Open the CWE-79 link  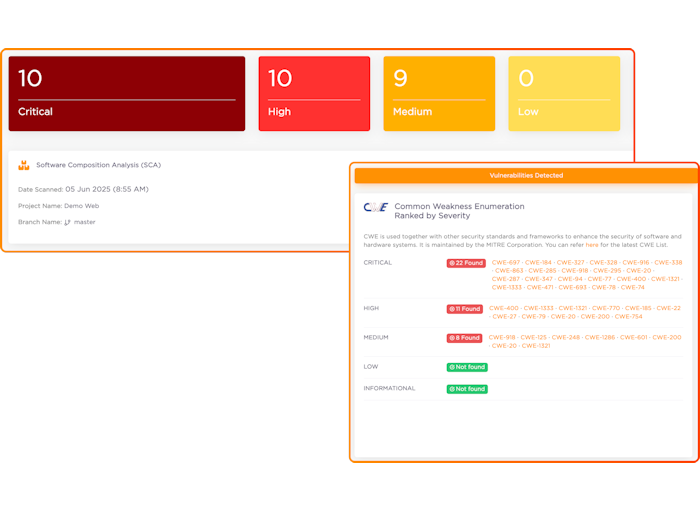[x=533, y=316]
